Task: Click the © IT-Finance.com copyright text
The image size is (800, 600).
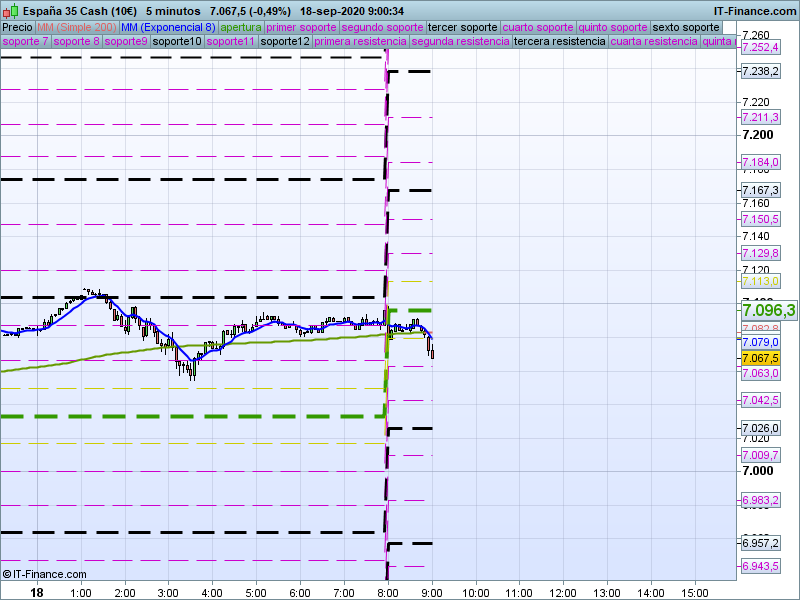Action: click(x=44, y=574)
